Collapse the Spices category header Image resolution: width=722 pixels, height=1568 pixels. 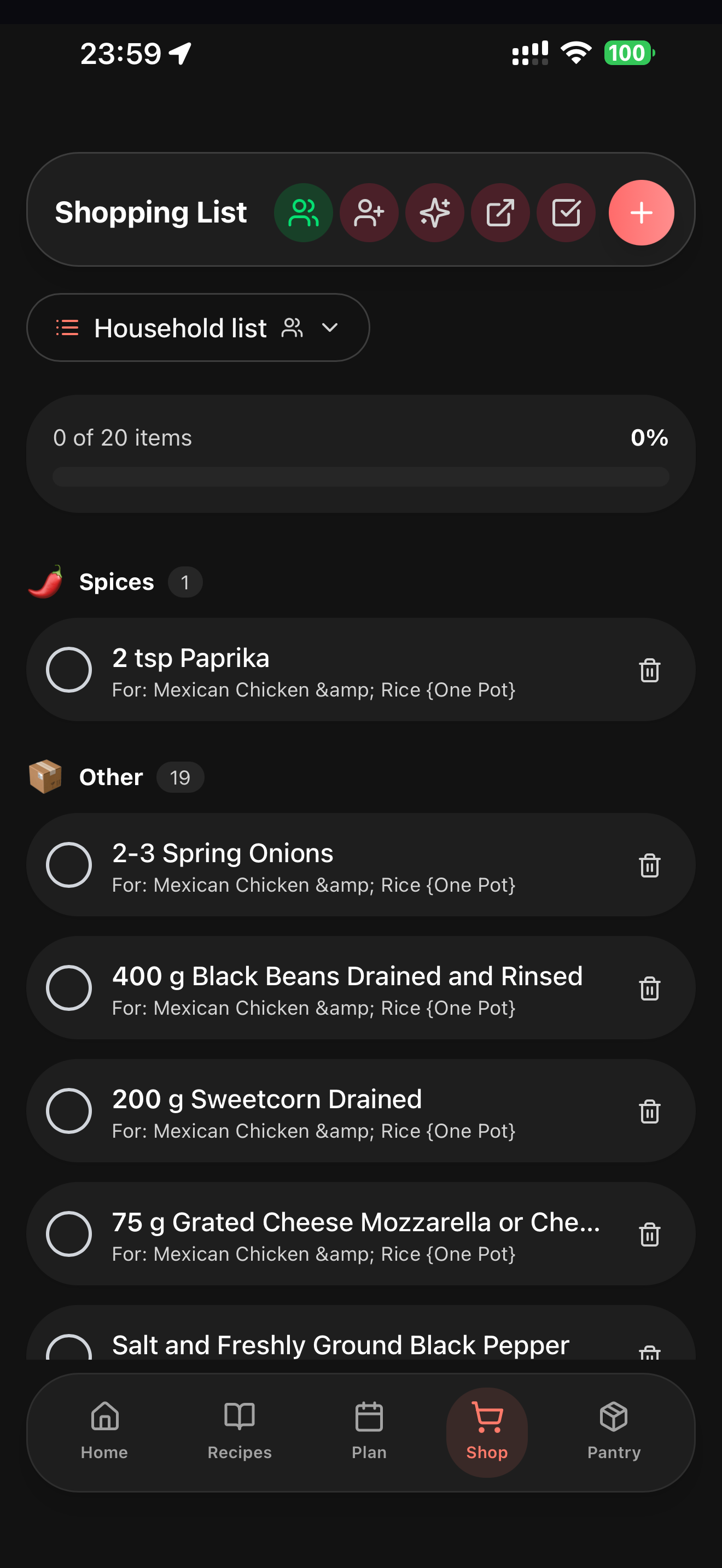pyautogui.click(x=115, y=582)
